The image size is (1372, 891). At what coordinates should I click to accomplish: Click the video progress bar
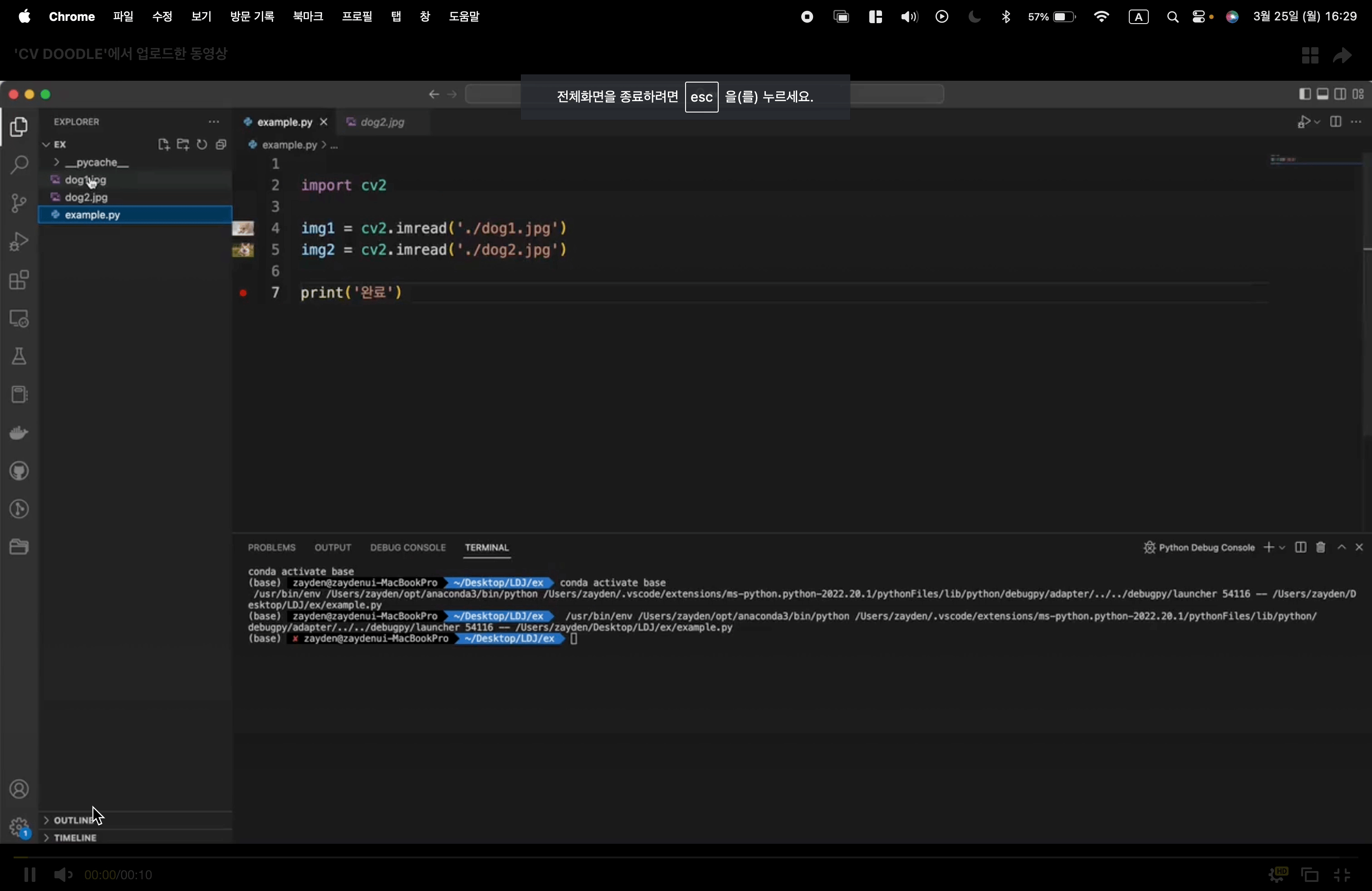click(686, 857)
